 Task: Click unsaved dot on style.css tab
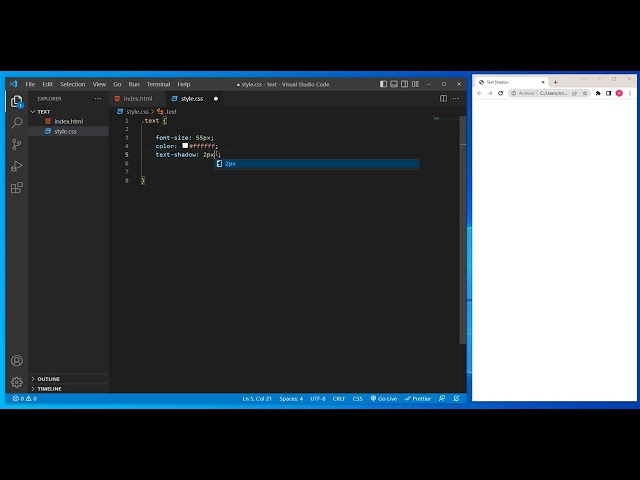[216, 98]
